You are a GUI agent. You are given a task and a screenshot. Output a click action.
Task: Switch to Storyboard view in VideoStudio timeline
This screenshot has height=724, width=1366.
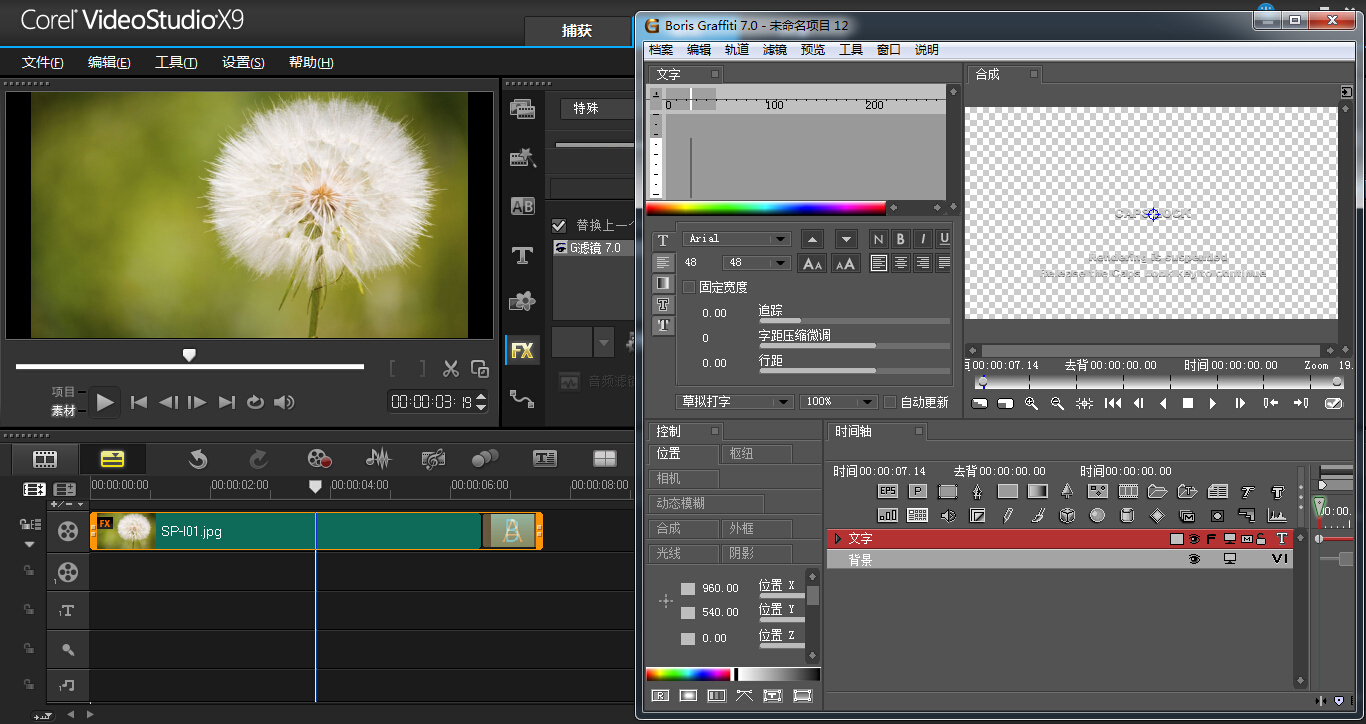(x=45, y=459)
